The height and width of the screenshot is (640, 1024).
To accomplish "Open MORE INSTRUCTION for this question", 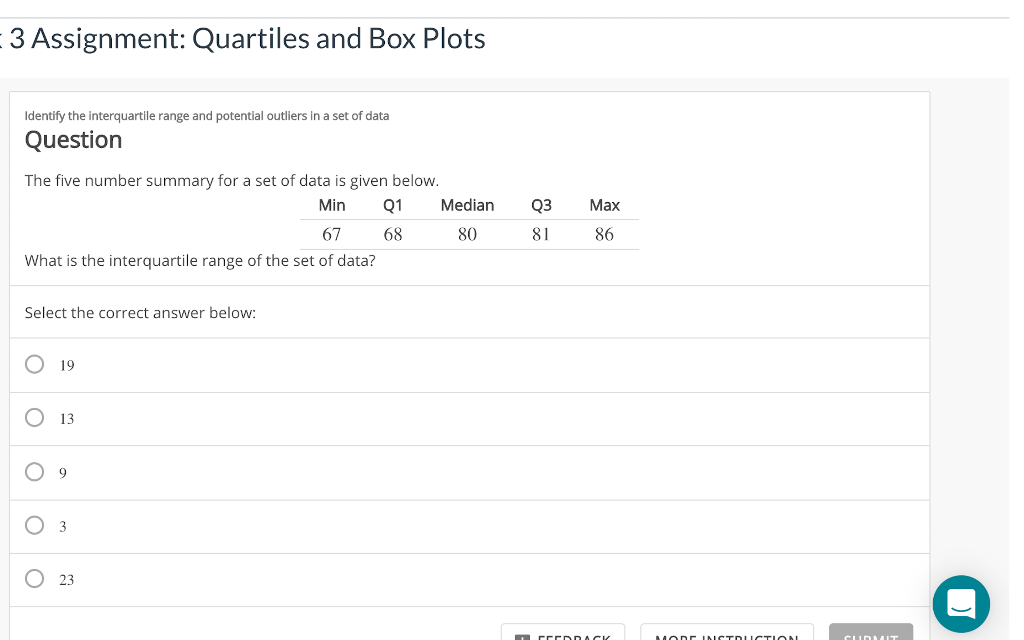I will pyautogui.click(x=727, y=637).
